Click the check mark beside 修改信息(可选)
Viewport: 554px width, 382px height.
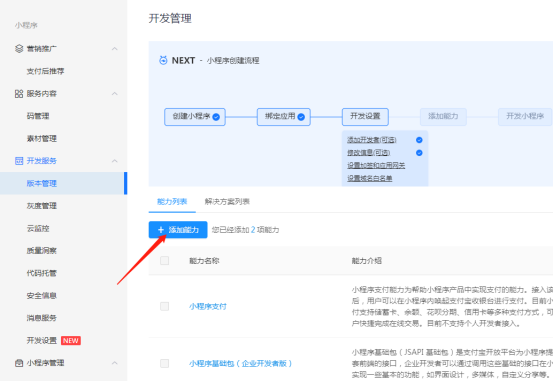click(419, 153)
